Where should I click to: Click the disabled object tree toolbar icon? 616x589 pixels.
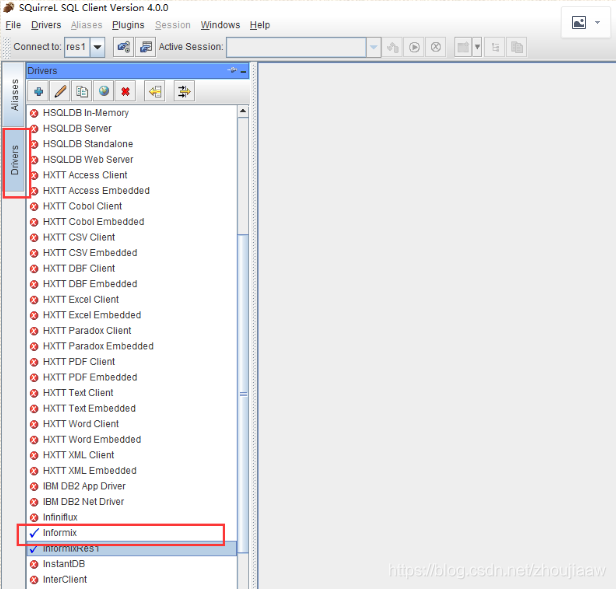coord(495,47)
